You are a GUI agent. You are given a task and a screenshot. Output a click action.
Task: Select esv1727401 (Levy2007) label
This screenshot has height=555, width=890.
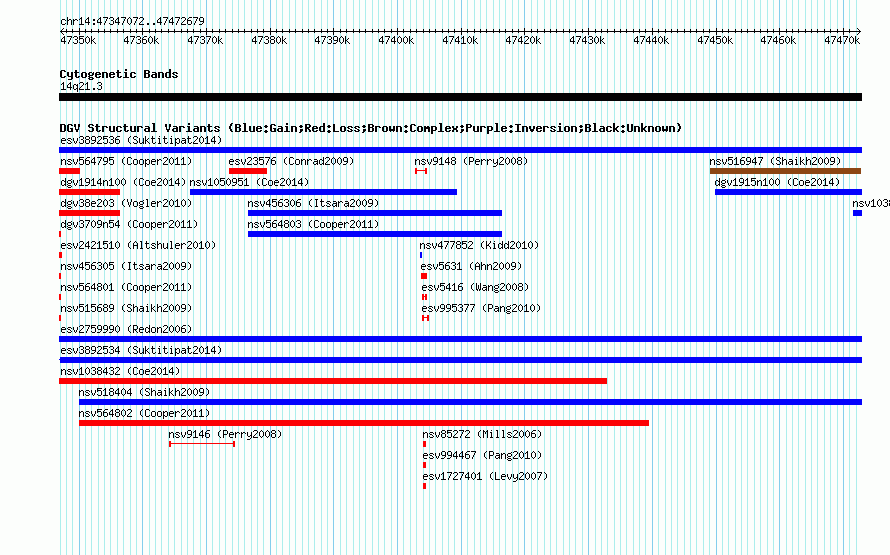(485, 476)
